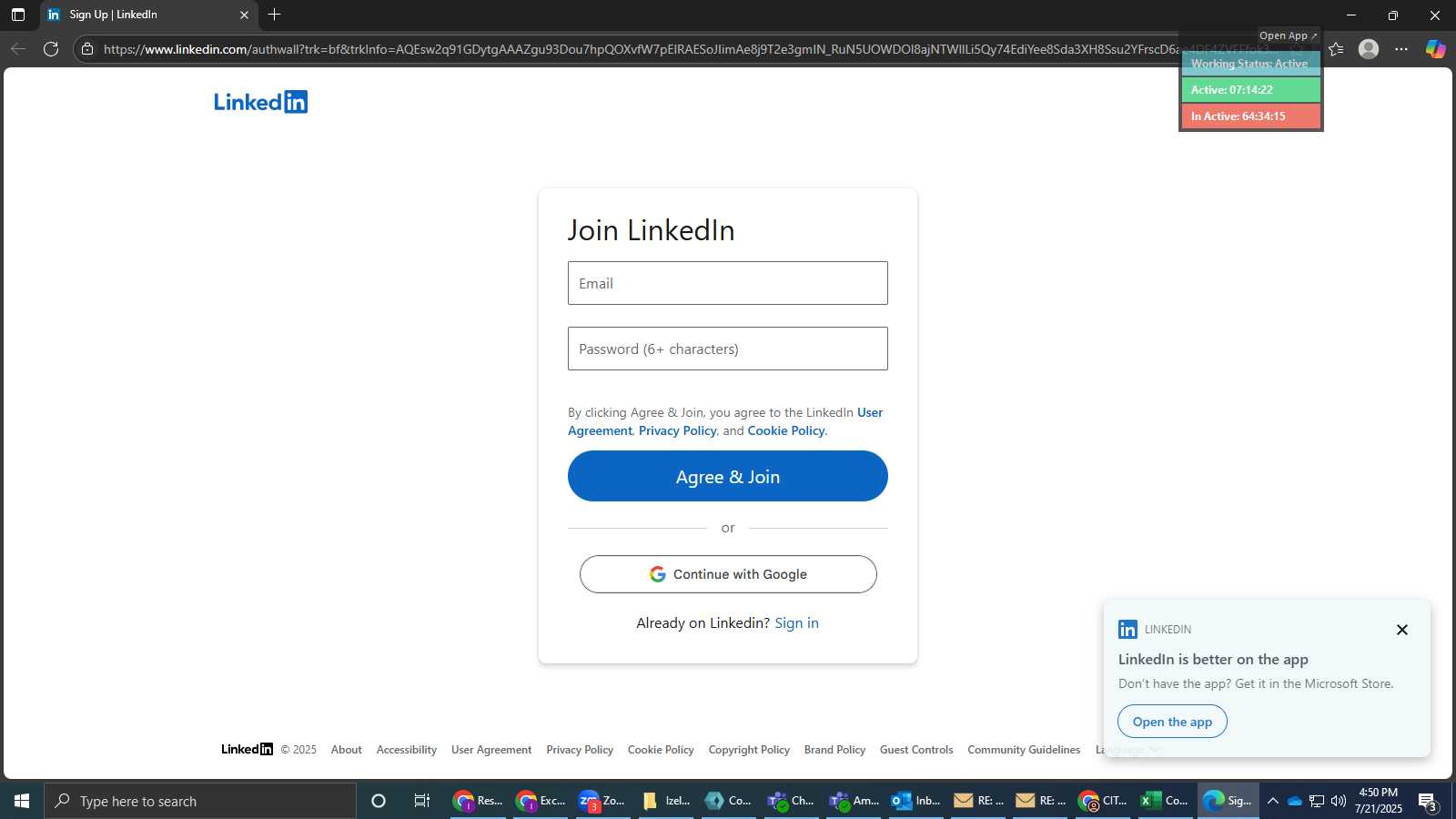The width and height of the screenshot is (1456, 819).
Task: Click the browser profile avatar icon
Action: pyautogui.click(x=1369, y=49)
